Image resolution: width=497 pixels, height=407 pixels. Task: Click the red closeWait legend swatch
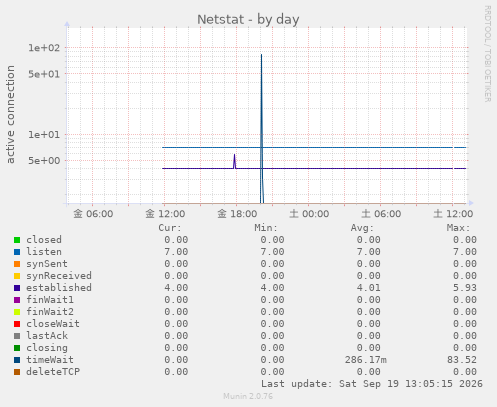coord(17,324)
